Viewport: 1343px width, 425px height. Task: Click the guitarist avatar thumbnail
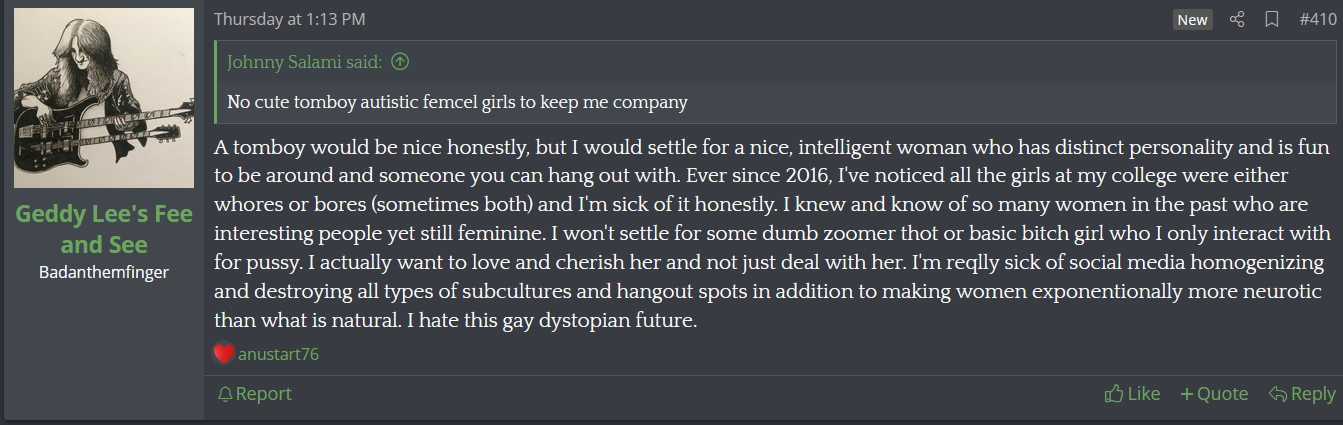click(x=104, y=98)
